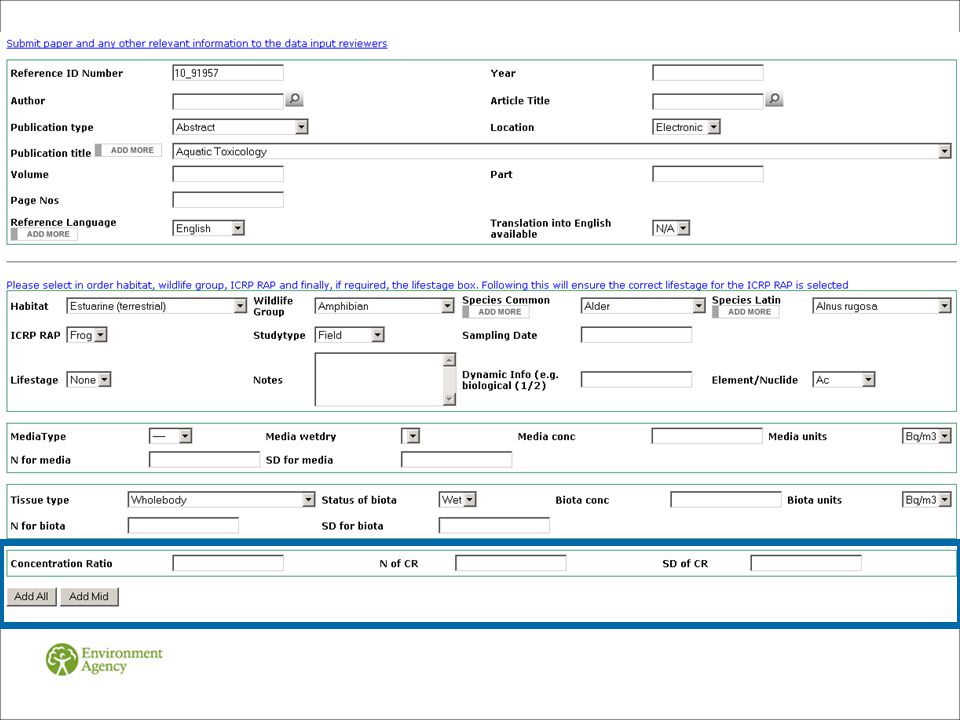The image size is (960, 720).
Task: Click the Reference ID Number field
Action: pos(228,73)
